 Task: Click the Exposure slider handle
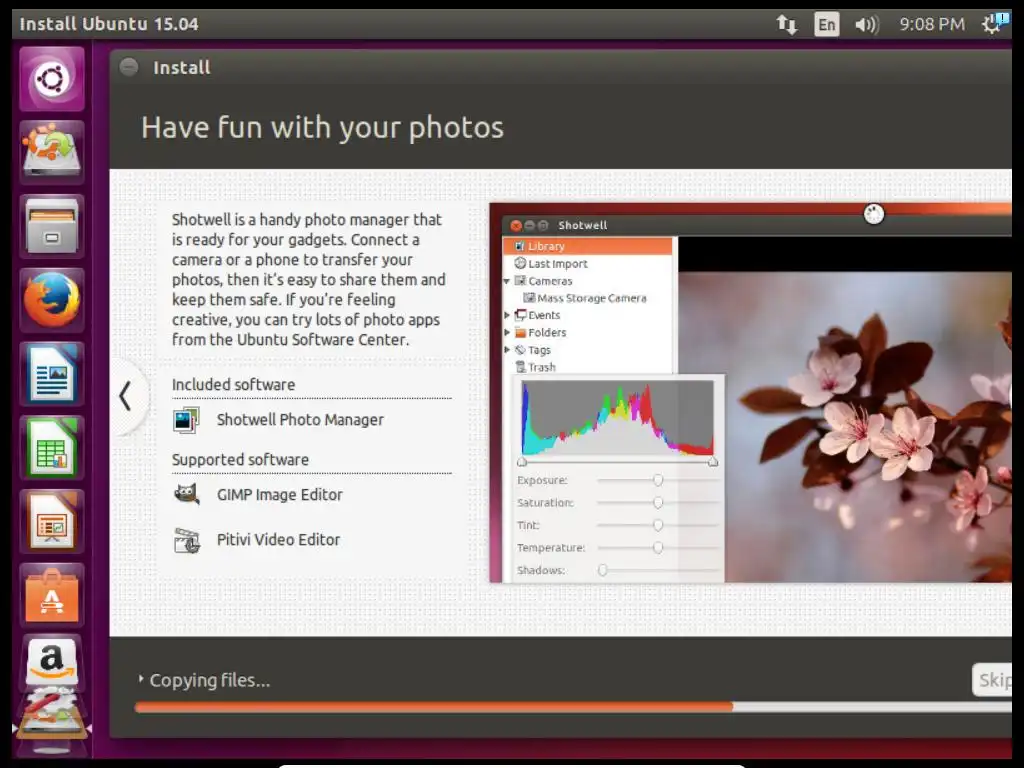point(658,480)
